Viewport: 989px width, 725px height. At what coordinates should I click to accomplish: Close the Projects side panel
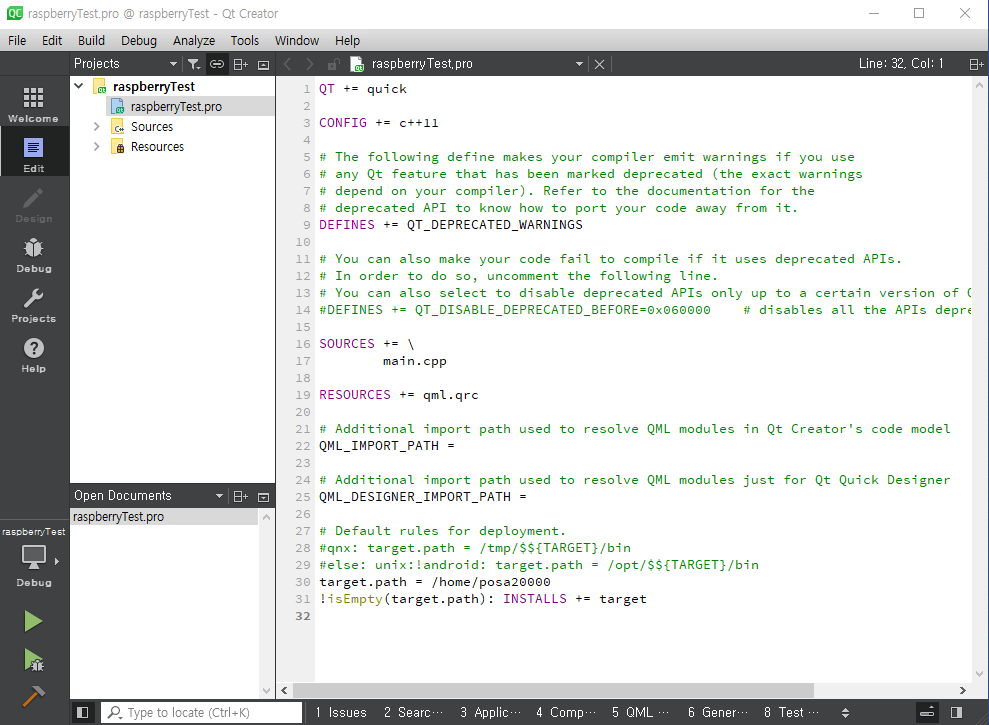coord(264,64)
